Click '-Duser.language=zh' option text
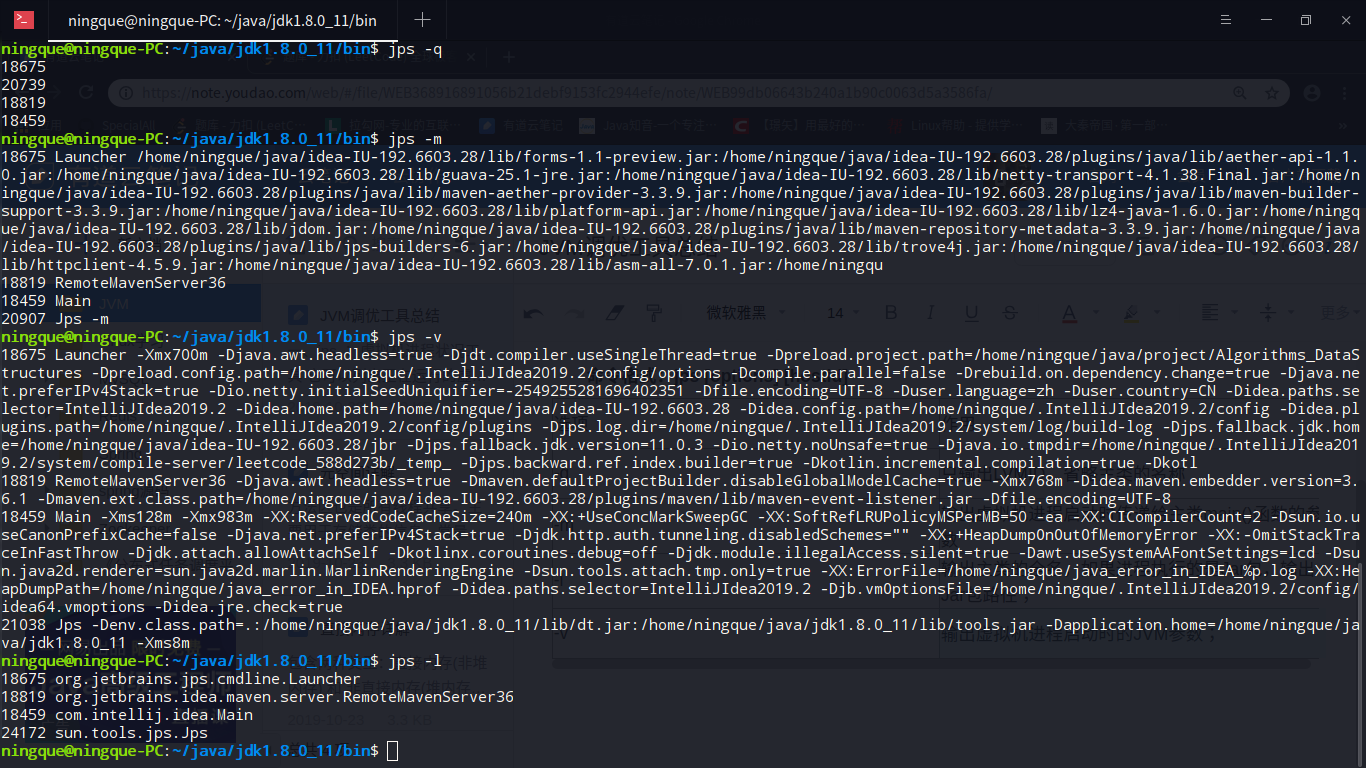 click(971, 391)
